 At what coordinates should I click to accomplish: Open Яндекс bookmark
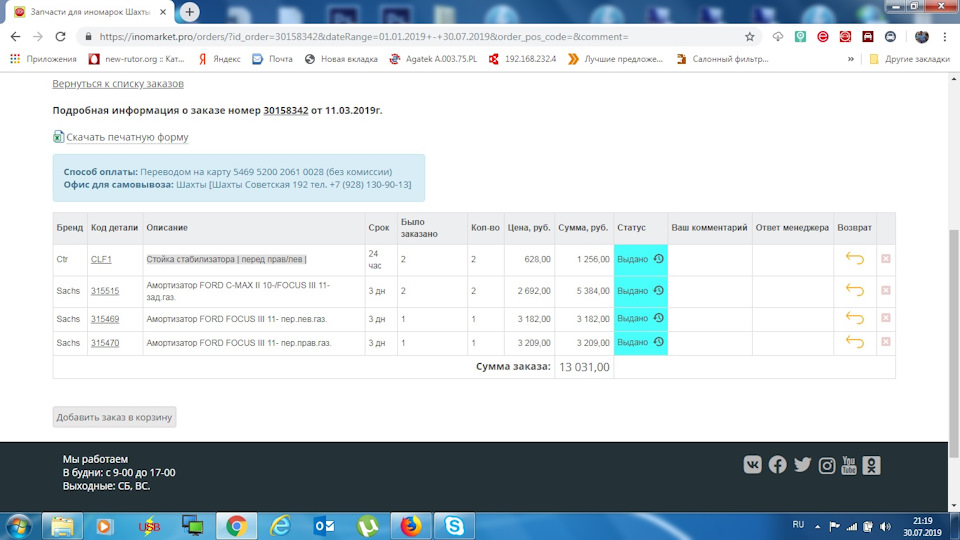pos(219,59)
